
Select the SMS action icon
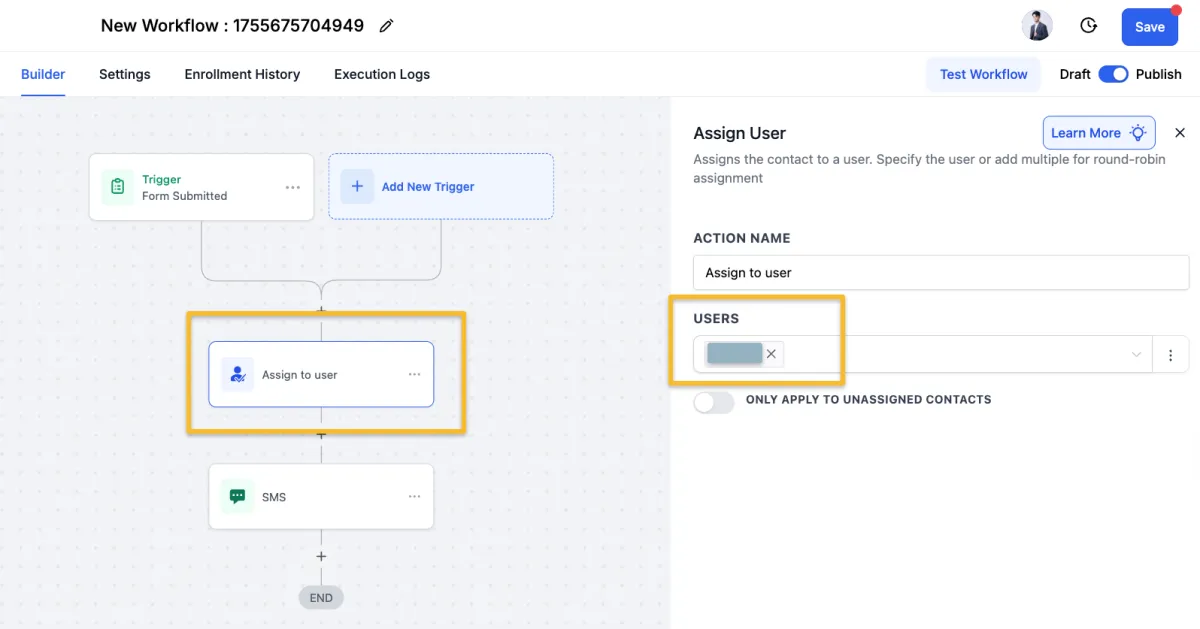237,497
